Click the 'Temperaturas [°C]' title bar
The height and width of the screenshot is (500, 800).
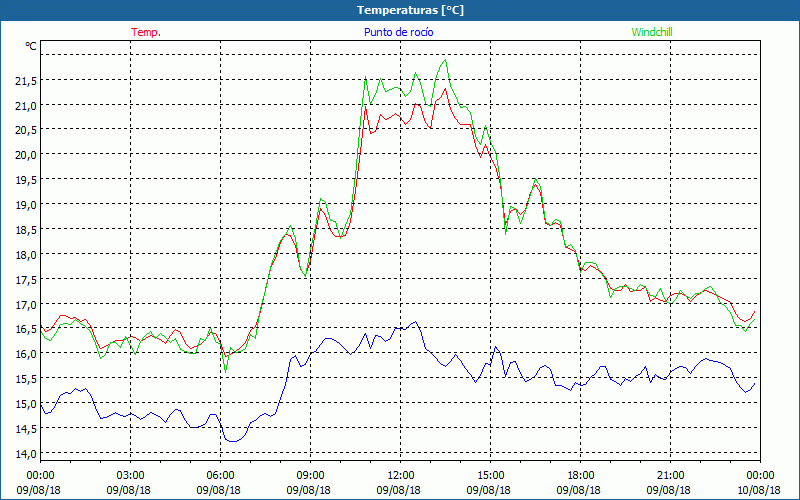(400, 10)
